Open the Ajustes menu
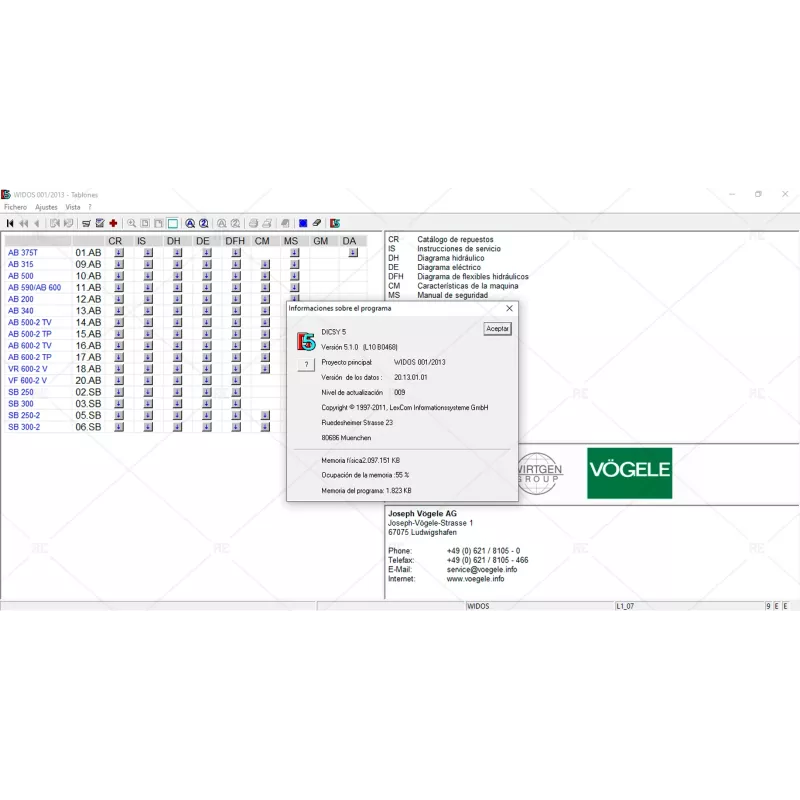Viewport: 800px width, 800px height. pyautogui.click(x=45, y=206)
